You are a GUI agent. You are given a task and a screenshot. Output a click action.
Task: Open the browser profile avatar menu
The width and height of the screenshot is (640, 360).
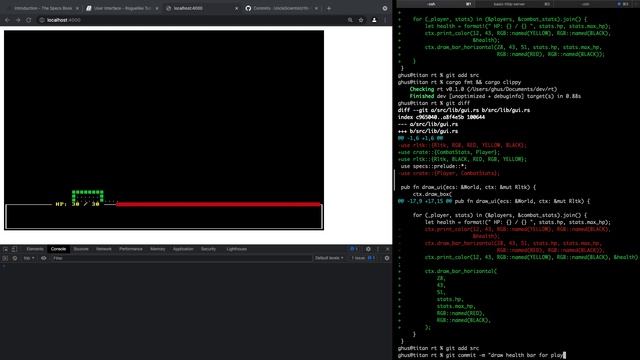click(x=374, y=20)
